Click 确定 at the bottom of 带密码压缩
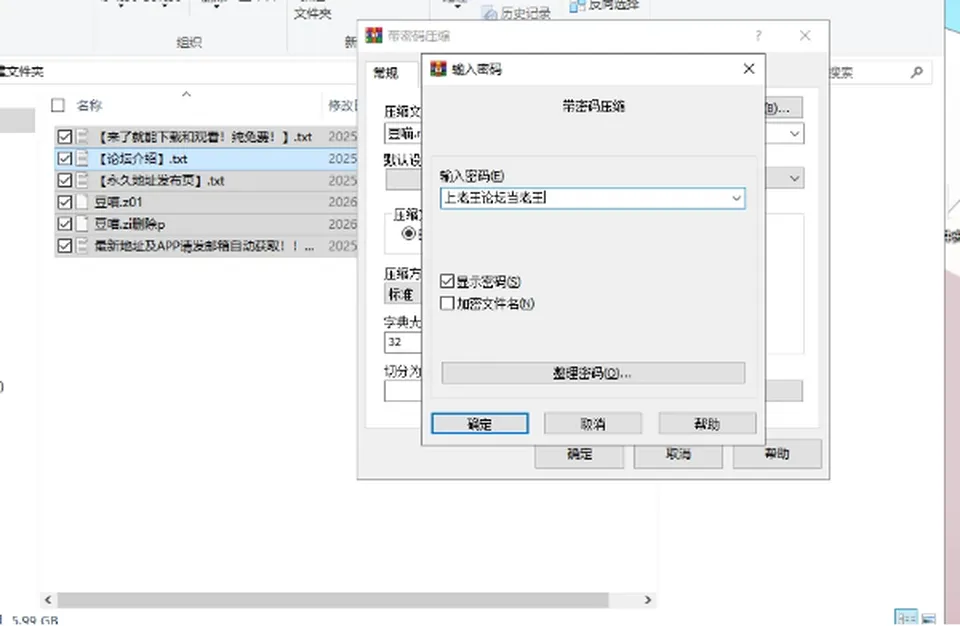 click(579, 455)
